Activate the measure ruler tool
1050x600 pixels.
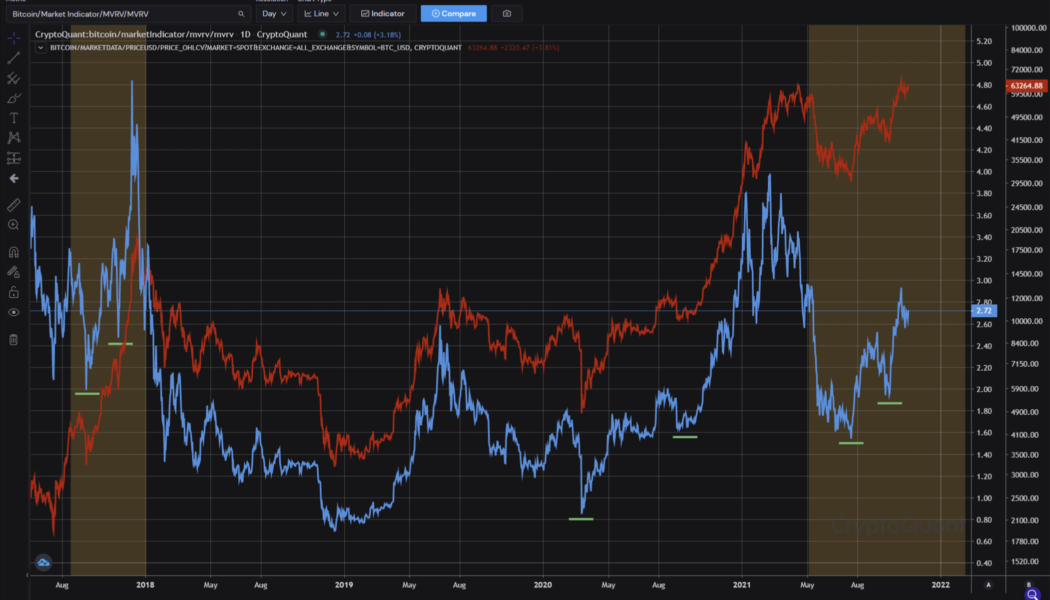13,204
